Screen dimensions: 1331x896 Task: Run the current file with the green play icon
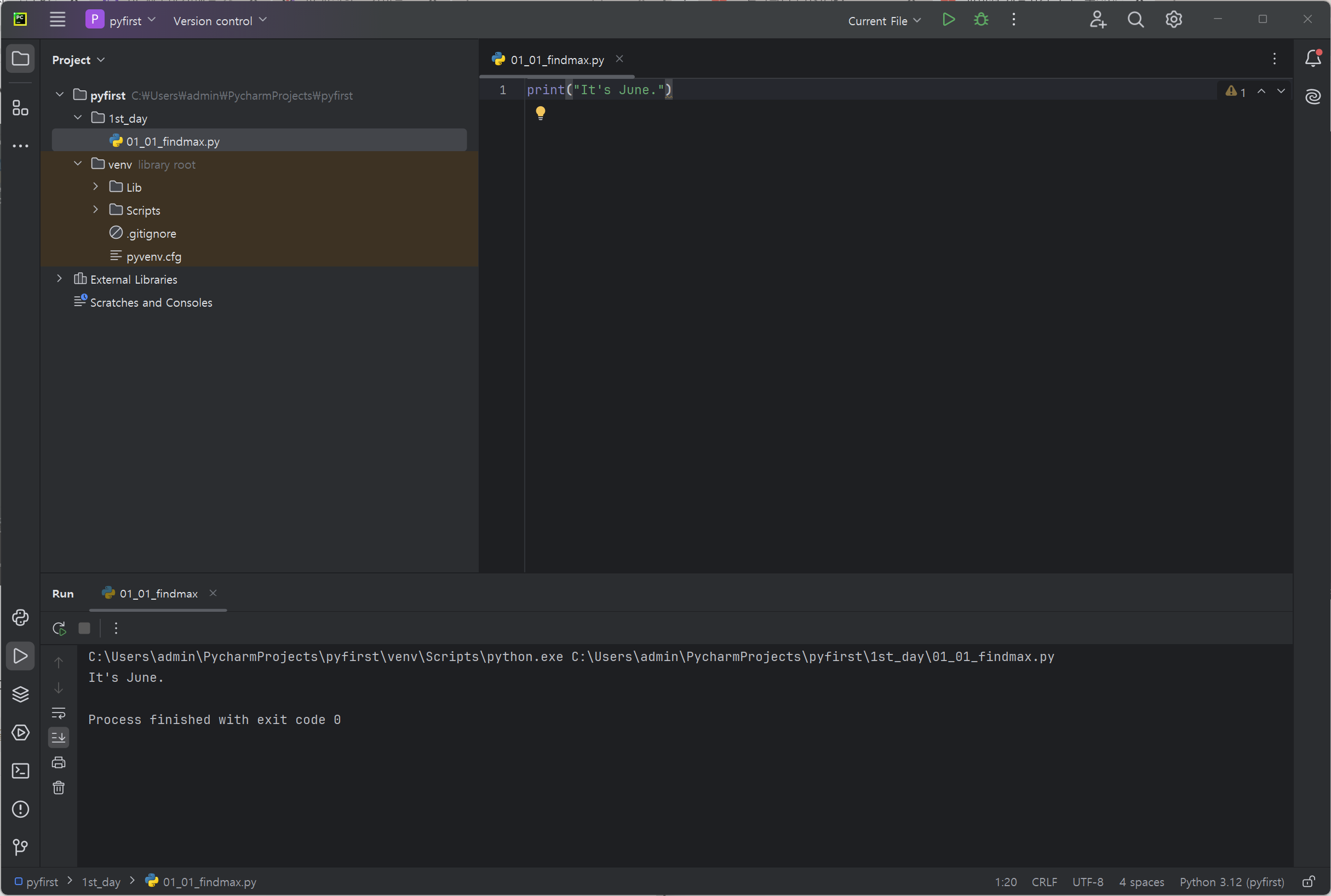click(949, 20)
